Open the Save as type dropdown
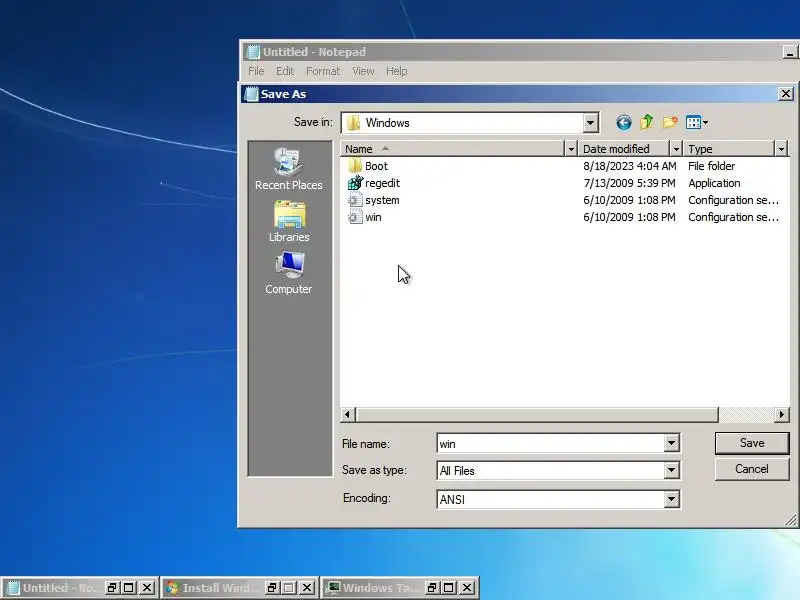Viewport: 800px width, 600px height. click(671, 470)
